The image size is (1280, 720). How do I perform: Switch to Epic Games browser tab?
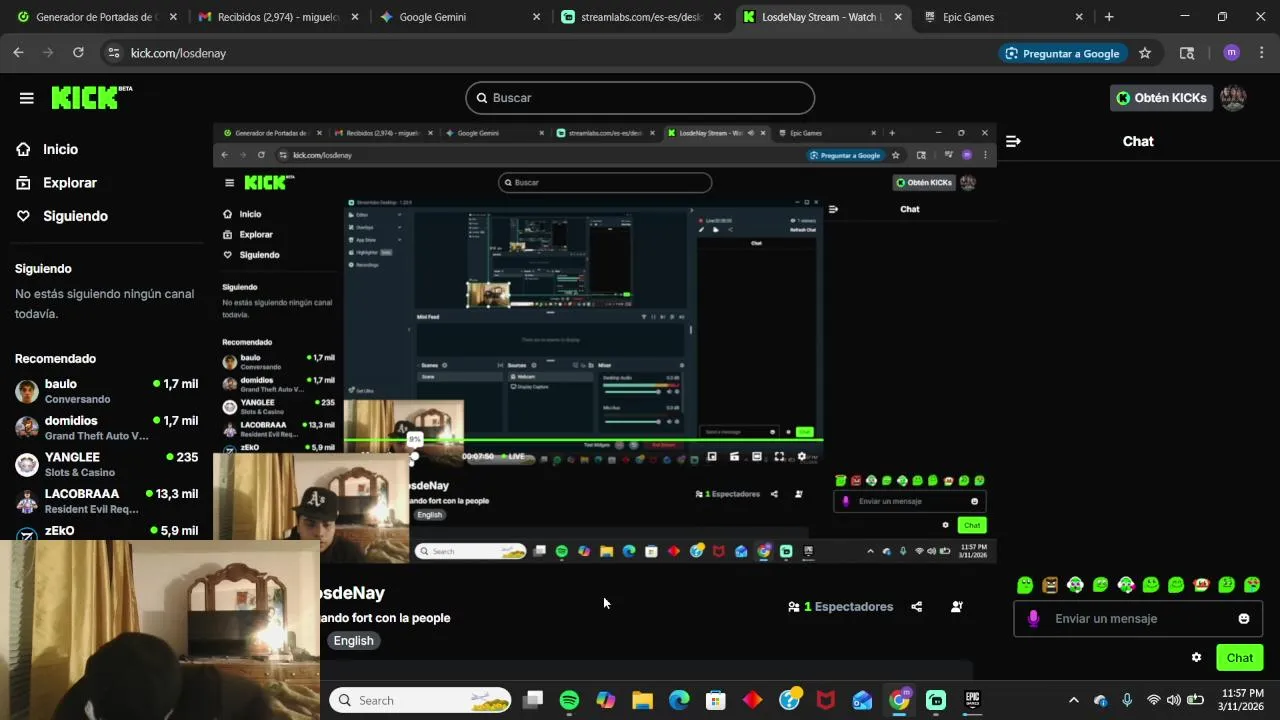pyautogui.click(x=1003, y=17)
